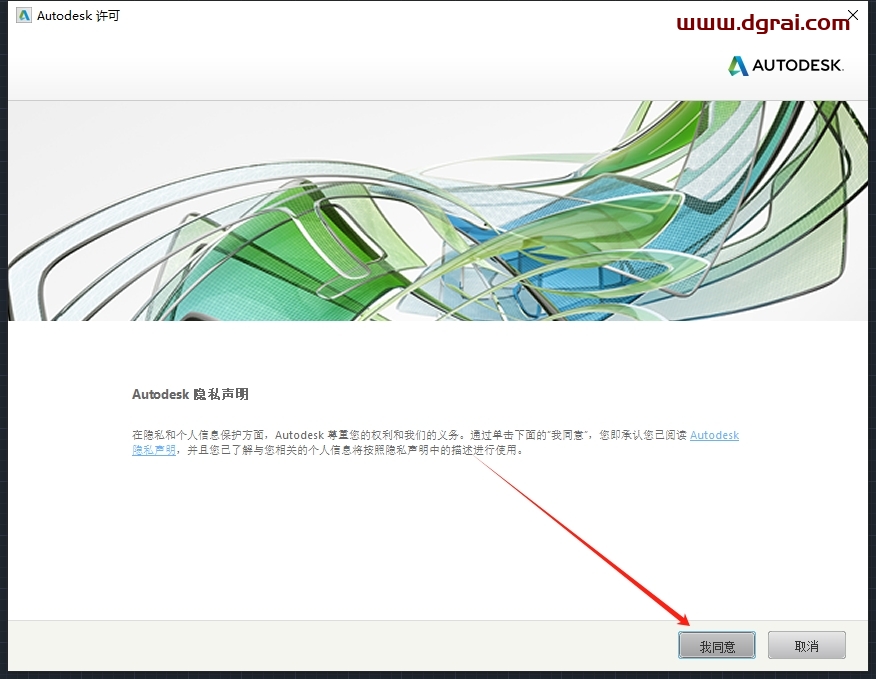Viewport: 876px width, 679px height.
Task: Open the Autodesk link ending the first paragraph line
Action: (x=714, y=435)
